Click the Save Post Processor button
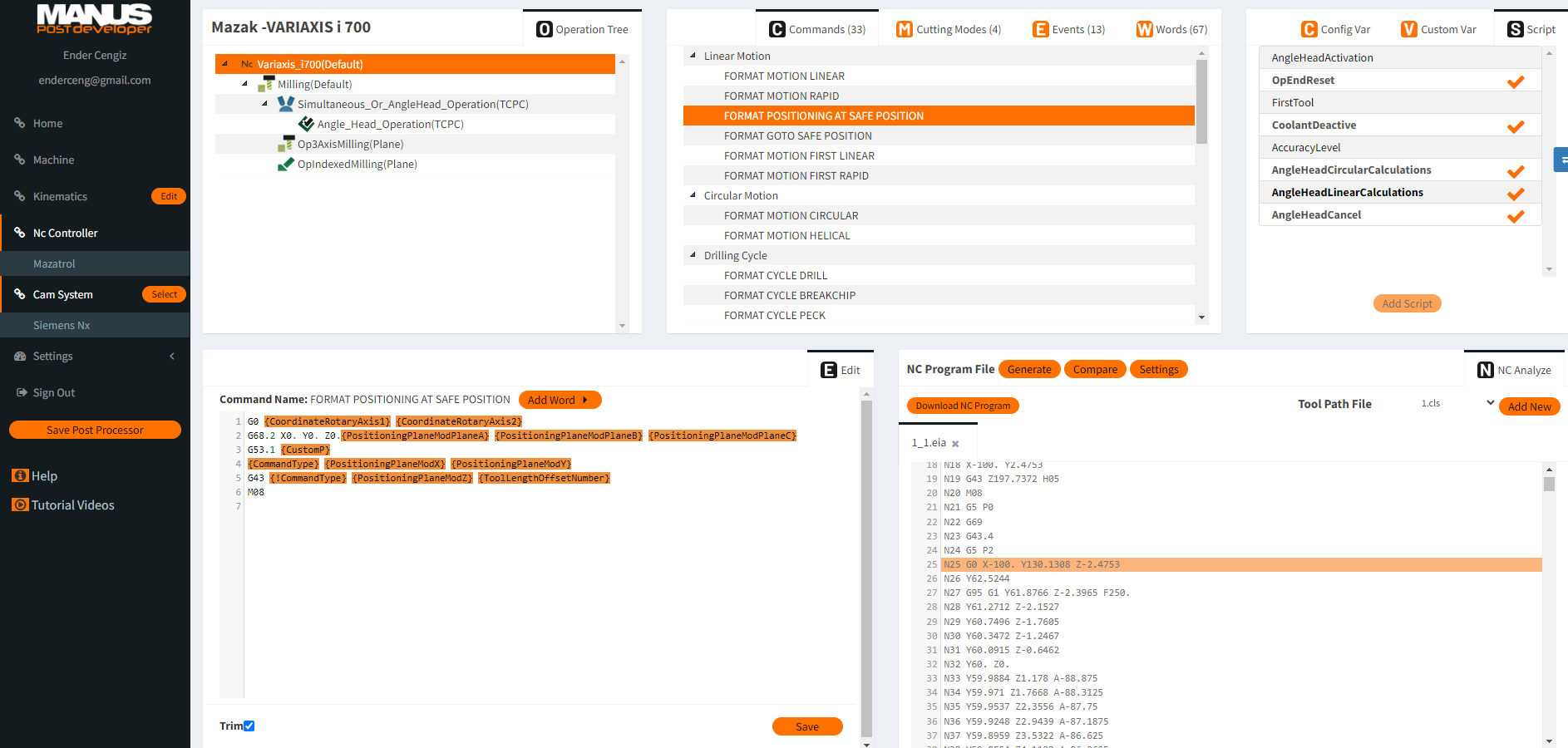The width and height of the screenshot is (1568, 748). 95,430
